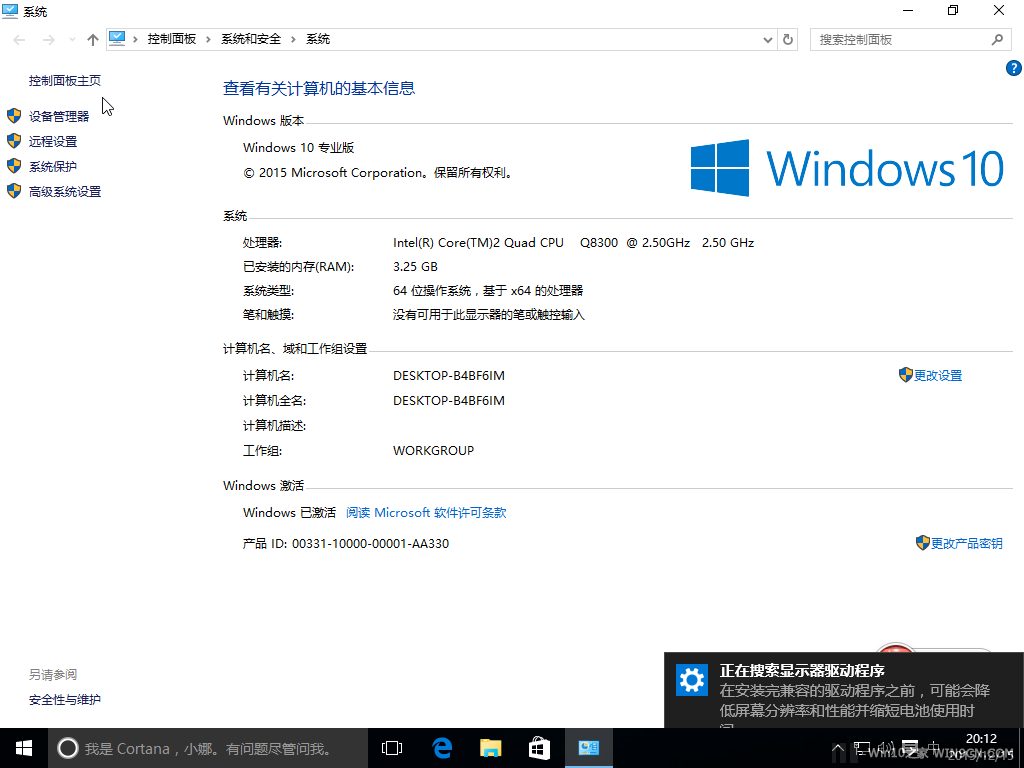Launch the Windows Store from the taskbar
The width and height of the screenshot is (1024, 768).
(539, 747)
